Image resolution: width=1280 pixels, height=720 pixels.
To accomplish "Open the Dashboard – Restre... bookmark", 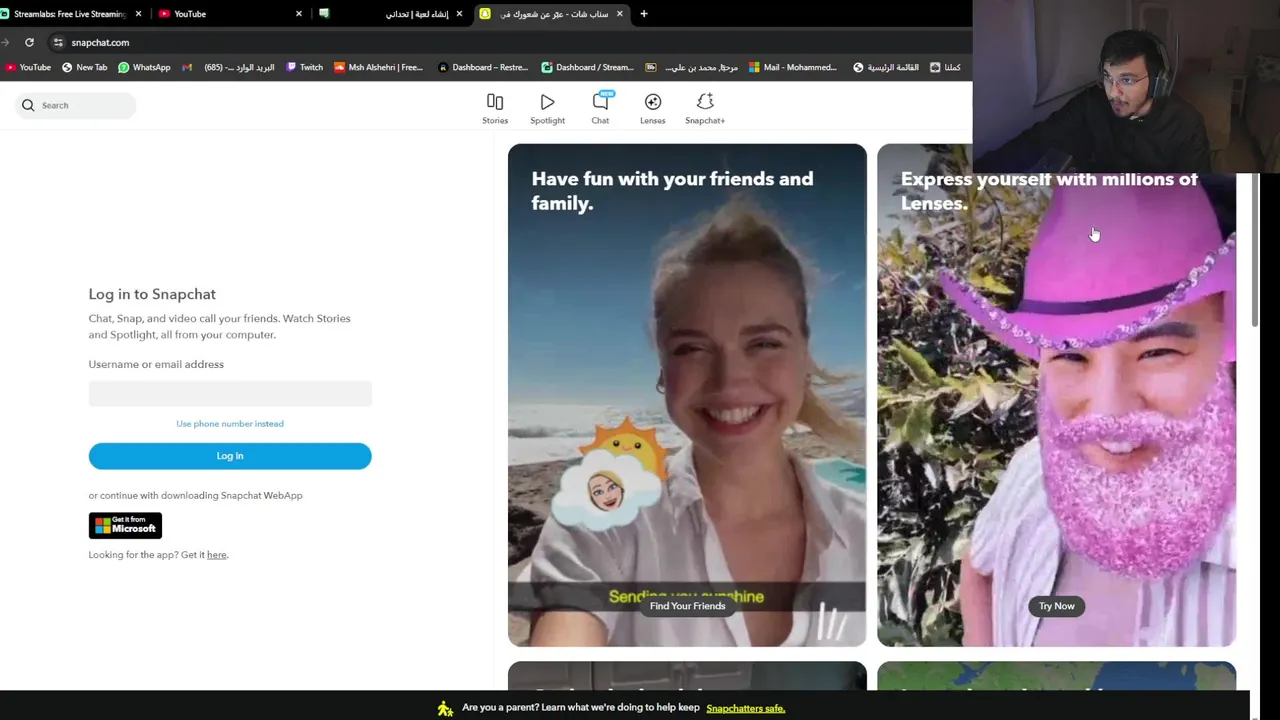I will click(483, 67).
